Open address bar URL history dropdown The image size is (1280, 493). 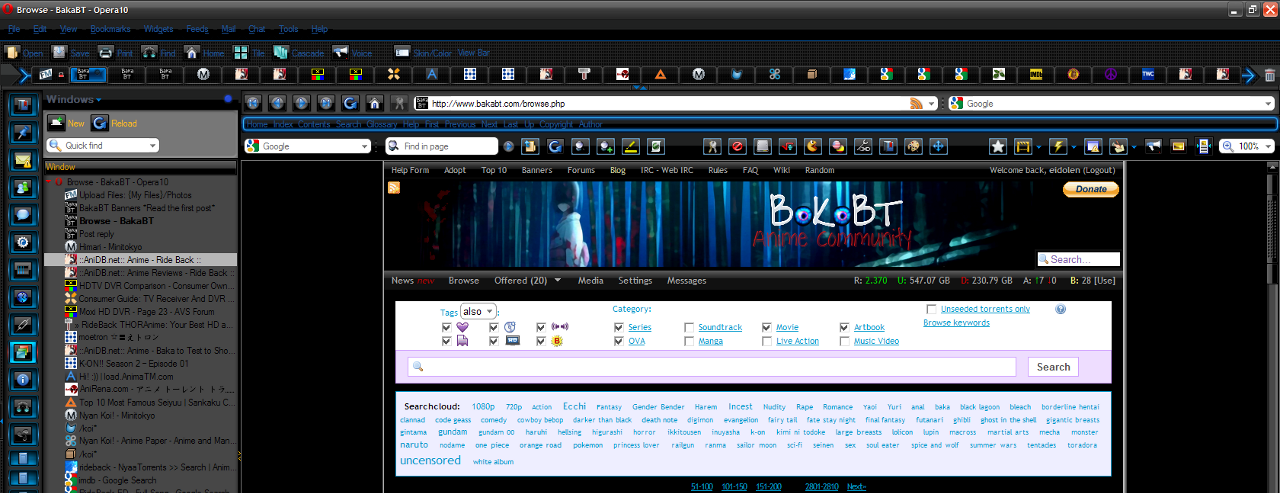click(931, 103)
